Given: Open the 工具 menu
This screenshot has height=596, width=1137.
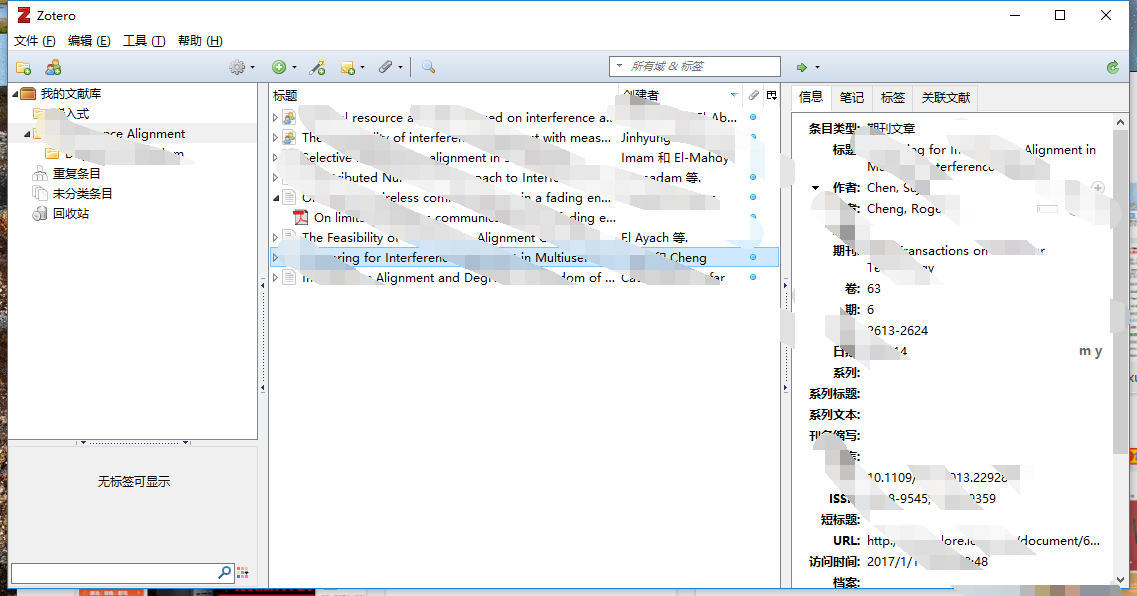Looking at the screenshot, I should (144, 41).
